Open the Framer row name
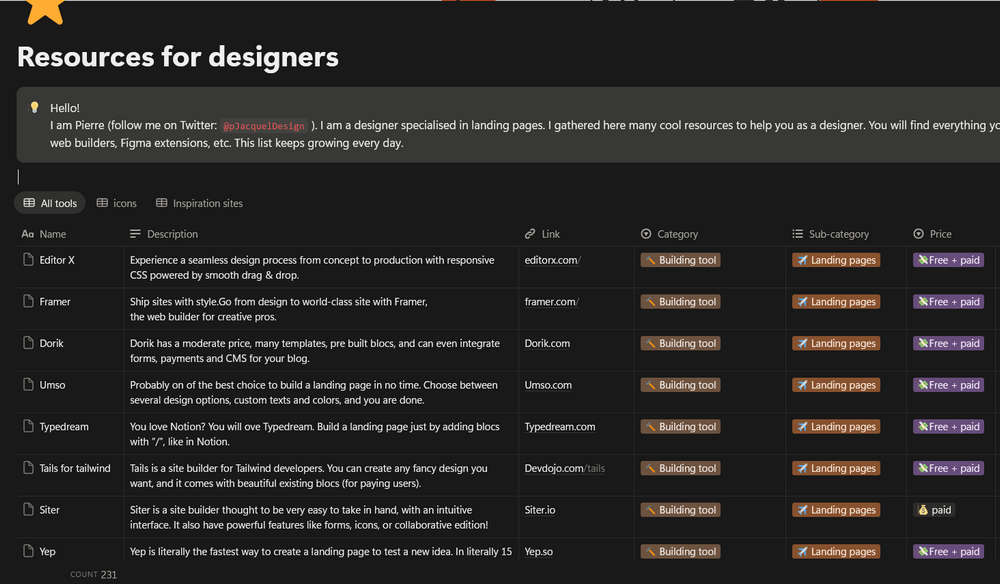This screenshot has width=1000, height=584. [x=55, y=302]
